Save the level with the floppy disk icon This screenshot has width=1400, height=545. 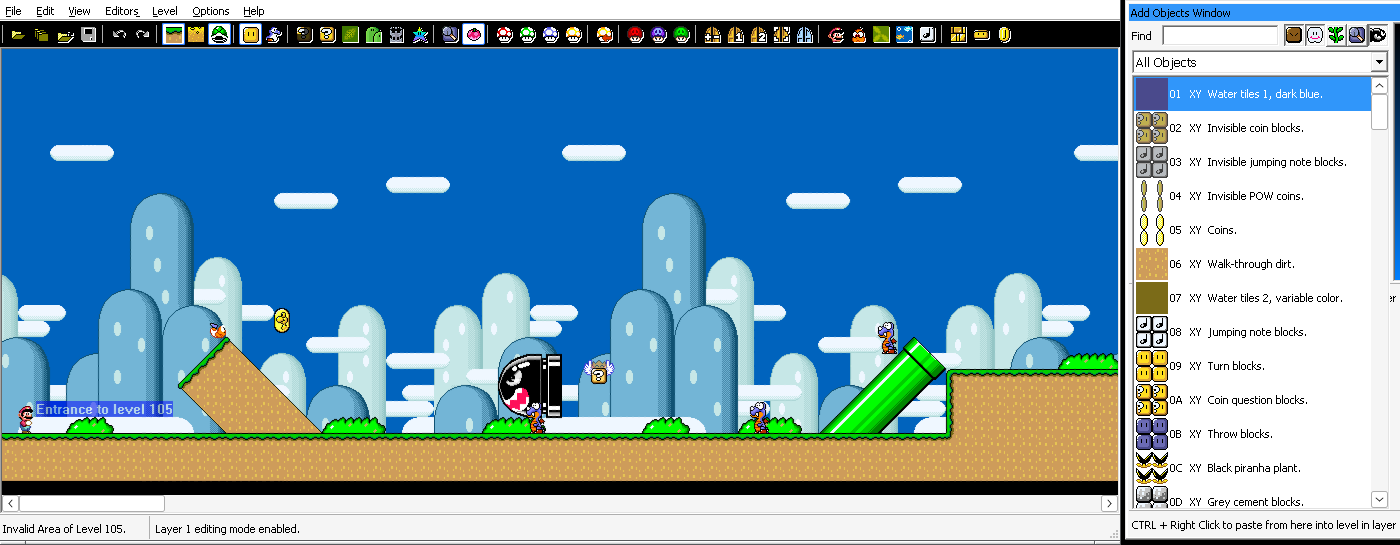coord(89,35)
